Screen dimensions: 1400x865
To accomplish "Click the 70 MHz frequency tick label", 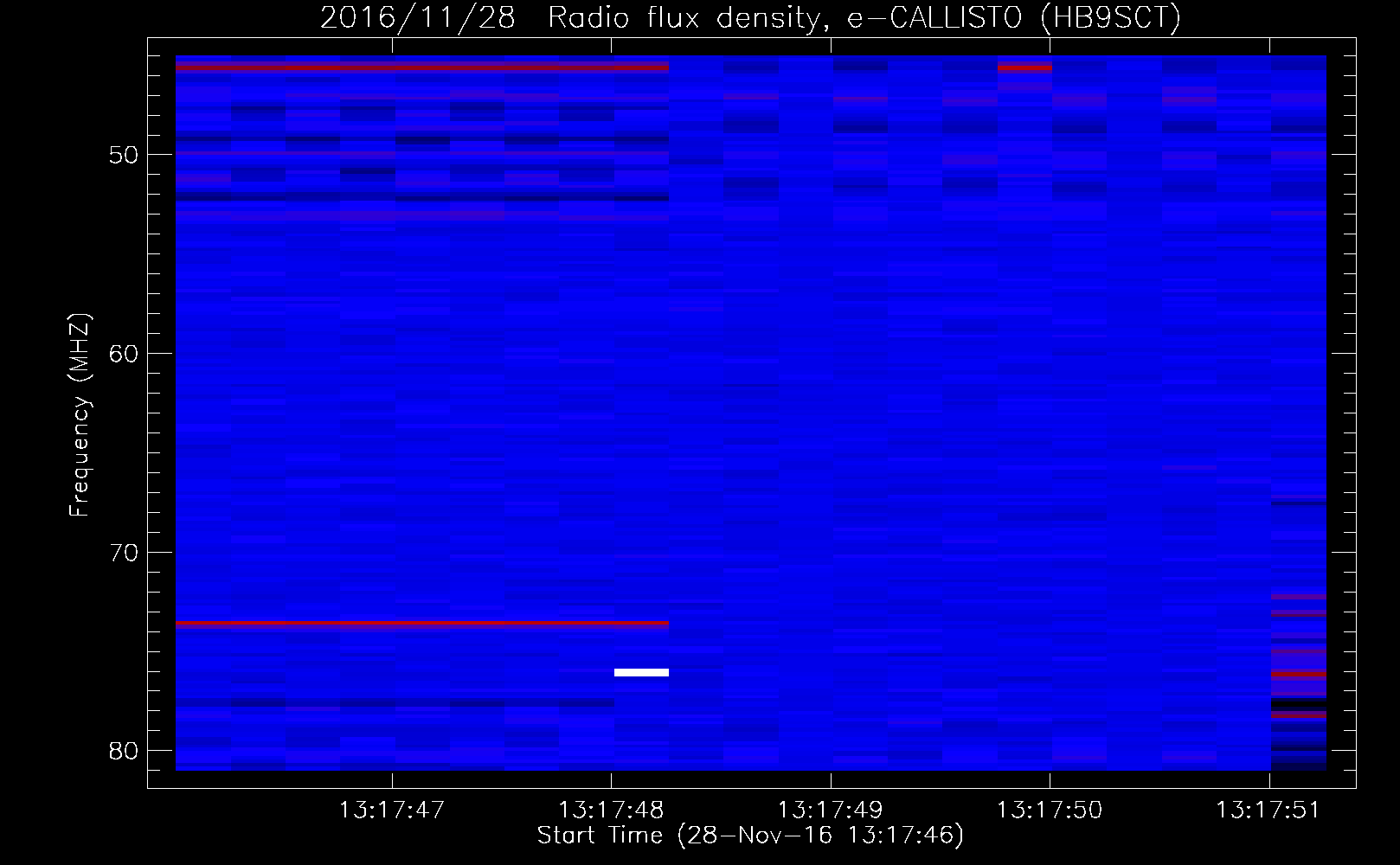I will tap(124, 553).
